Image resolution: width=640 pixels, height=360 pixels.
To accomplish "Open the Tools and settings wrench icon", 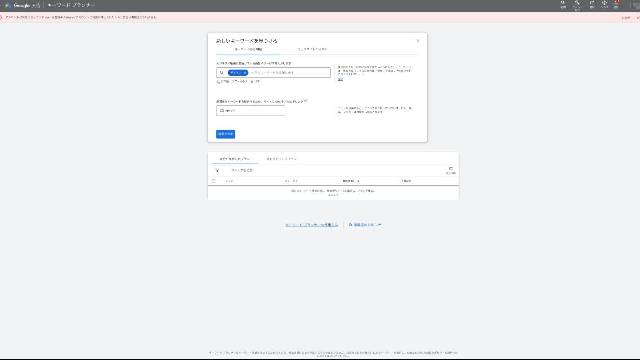I will [x=577, y=4].
